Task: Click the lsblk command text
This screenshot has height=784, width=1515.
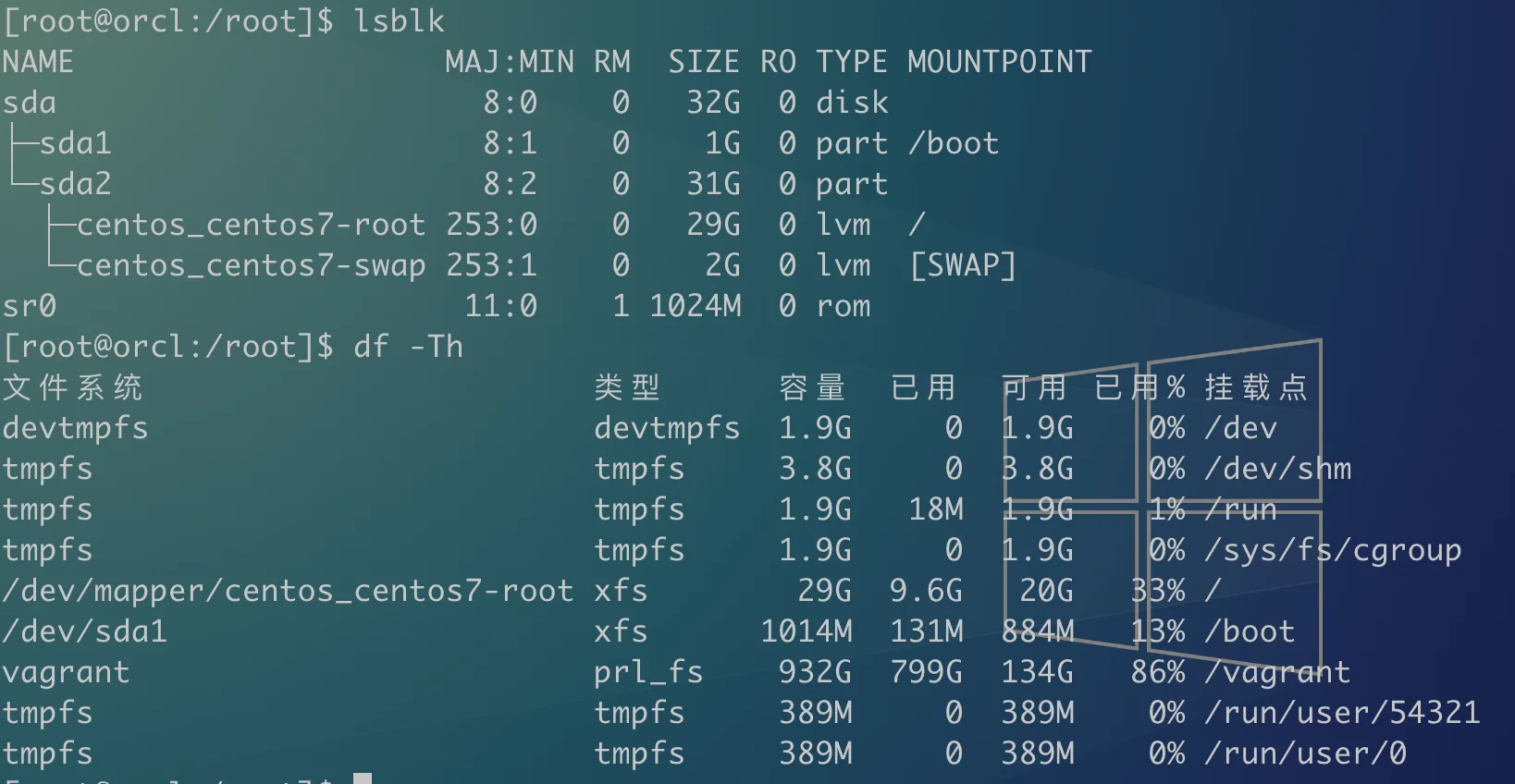Action: (x=399, y=21)
